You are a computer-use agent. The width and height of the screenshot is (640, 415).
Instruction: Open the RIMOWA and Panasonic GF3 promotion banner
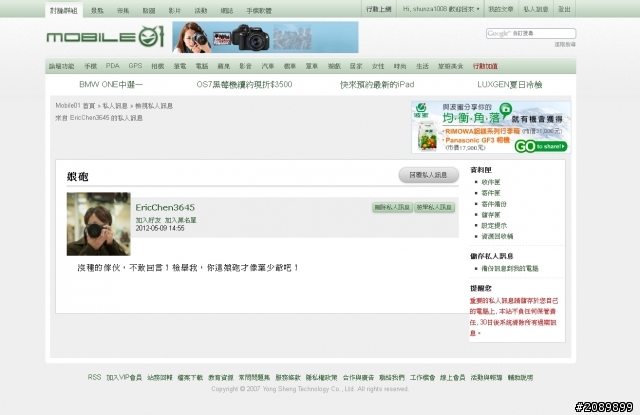tap(491, 127)
